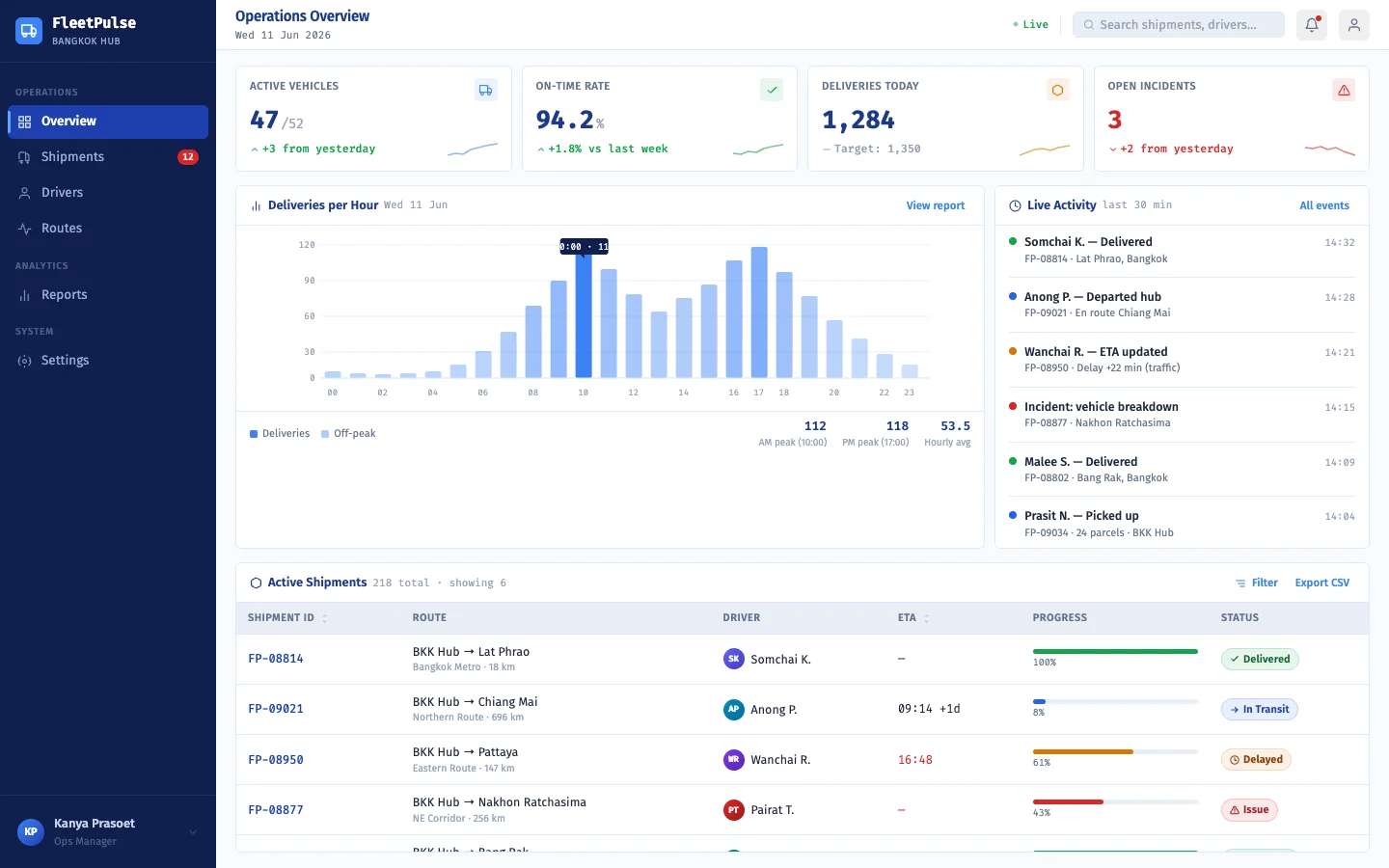This screenshot has height=868, width=1389.
Task: Click BKK Hub → Pattaya route
Action: (465, 752)
